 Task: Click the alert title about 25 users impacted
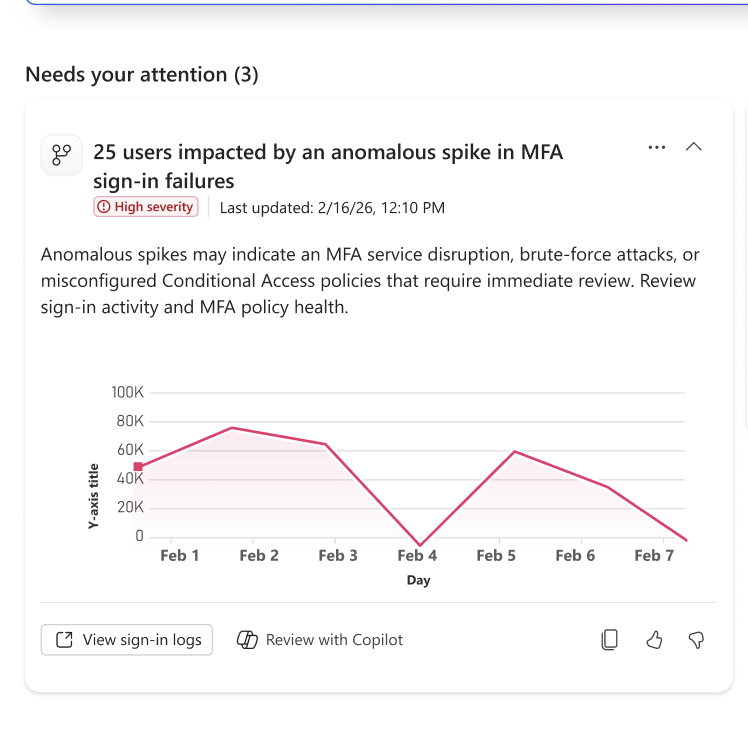pyautogui.click(x=328, y=166)
